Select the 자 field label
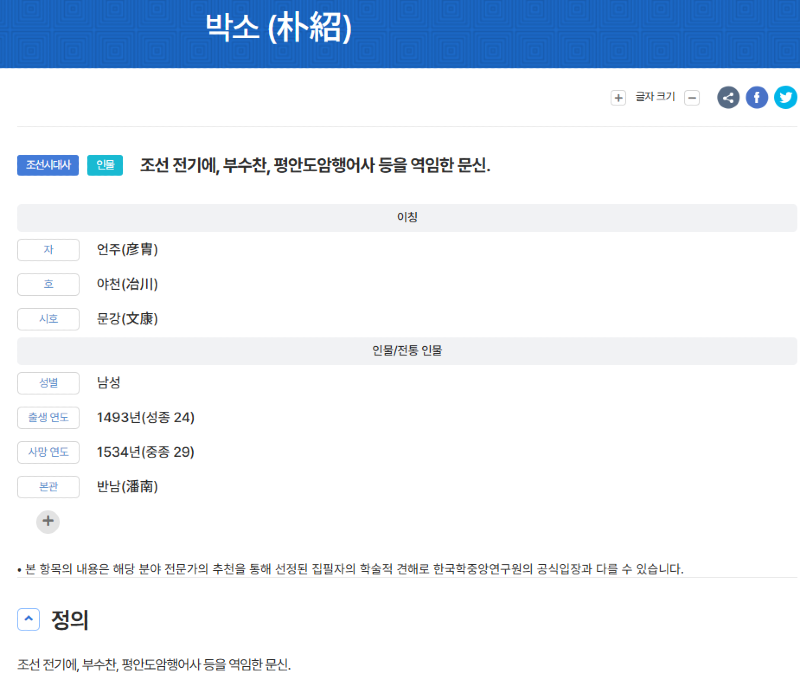The width and height of the screenshot is (800, 699). pos(48,250)
